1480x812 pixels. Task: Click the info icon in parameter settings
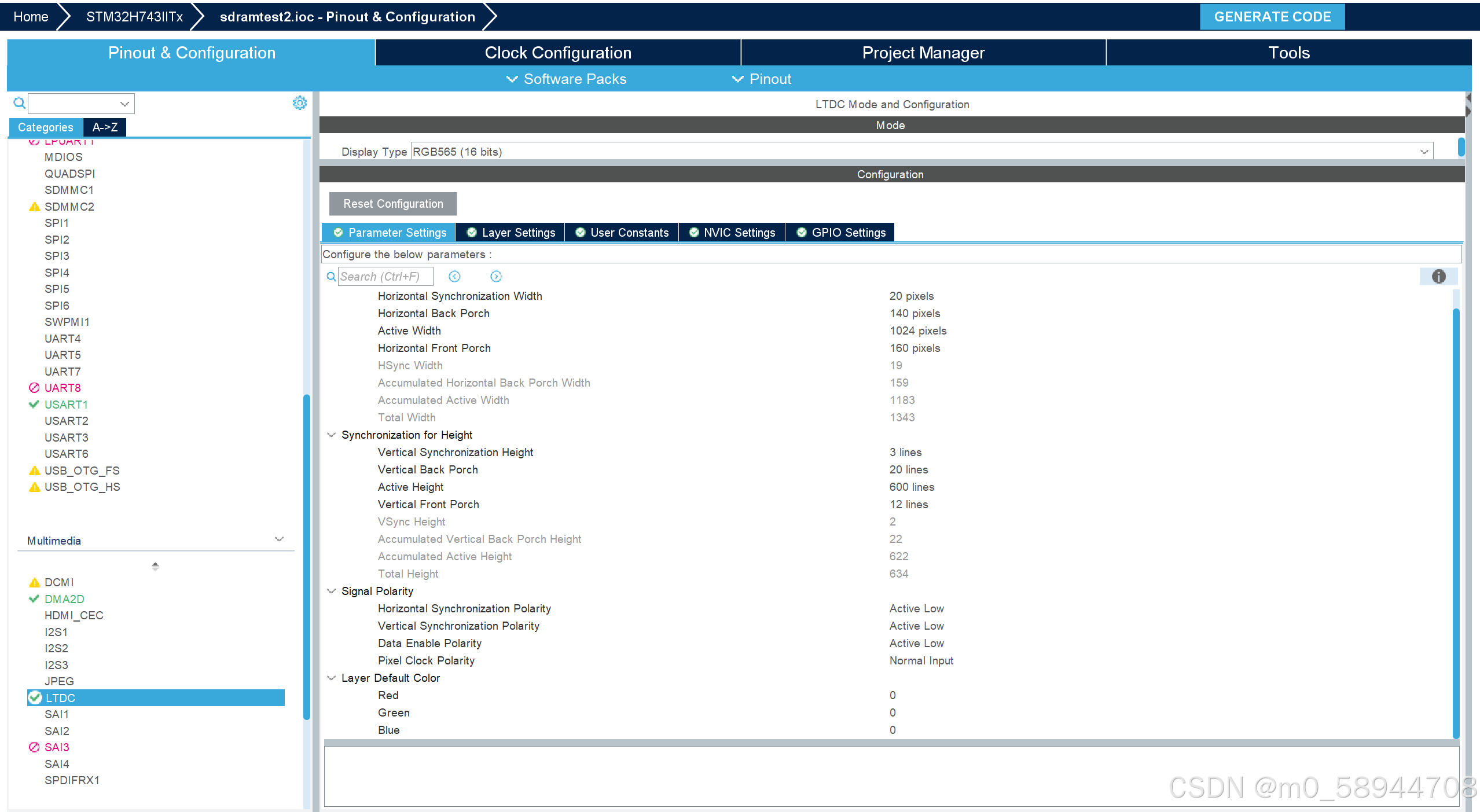click(x=1438, y=277)
